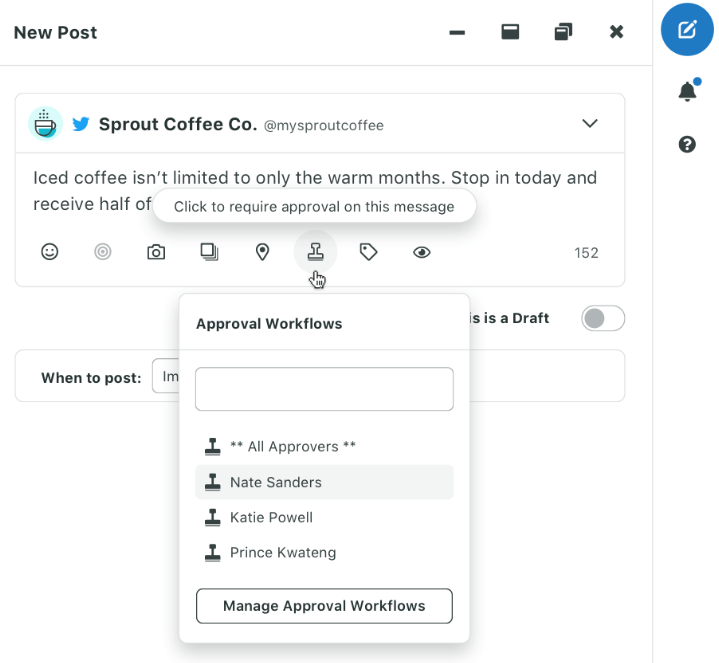The image size is (719, 663).
Task: Open the help question mark icon
Action: [x=687, y=145]
